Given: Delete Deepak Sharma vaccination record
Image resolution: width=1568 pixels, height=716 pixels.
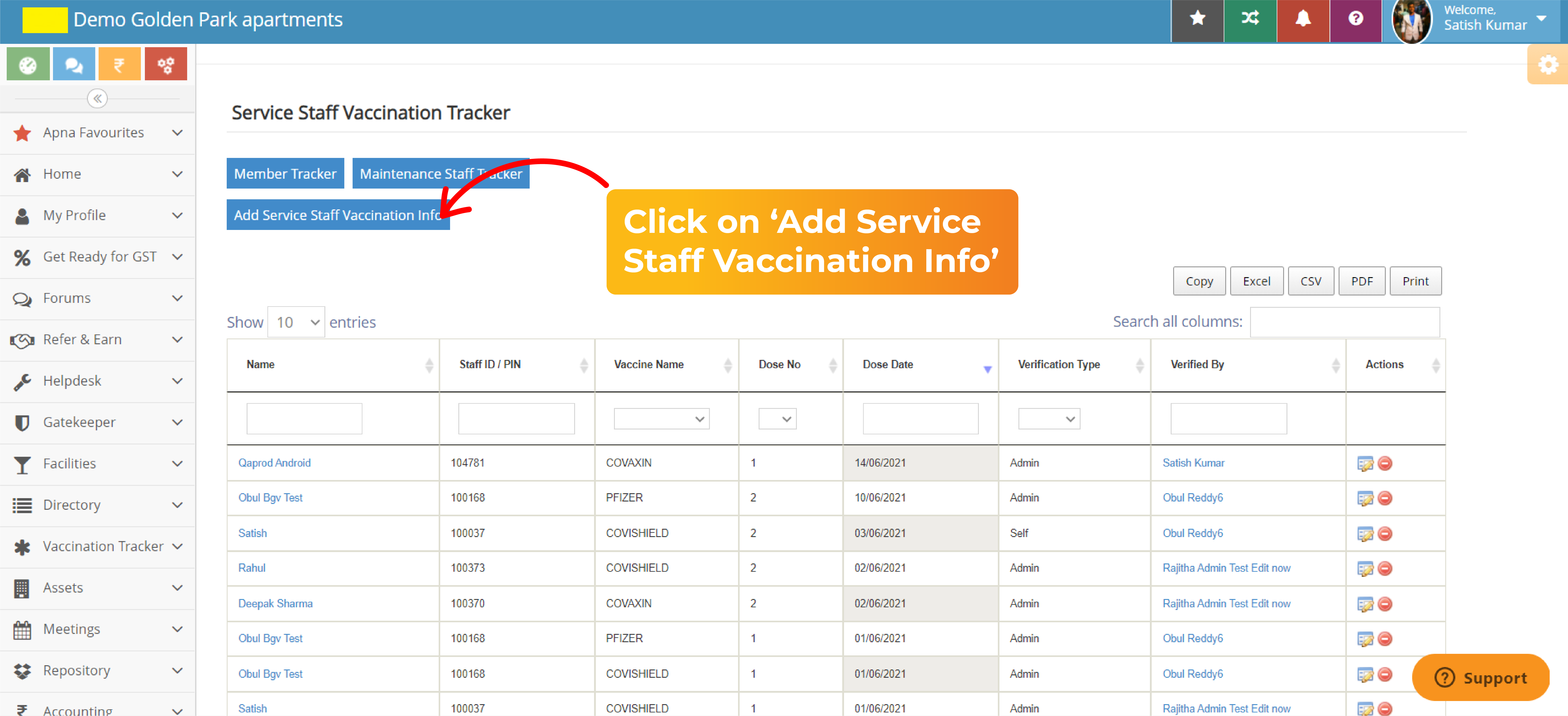Looking at the screenshot, I should tap(1385, 604).
